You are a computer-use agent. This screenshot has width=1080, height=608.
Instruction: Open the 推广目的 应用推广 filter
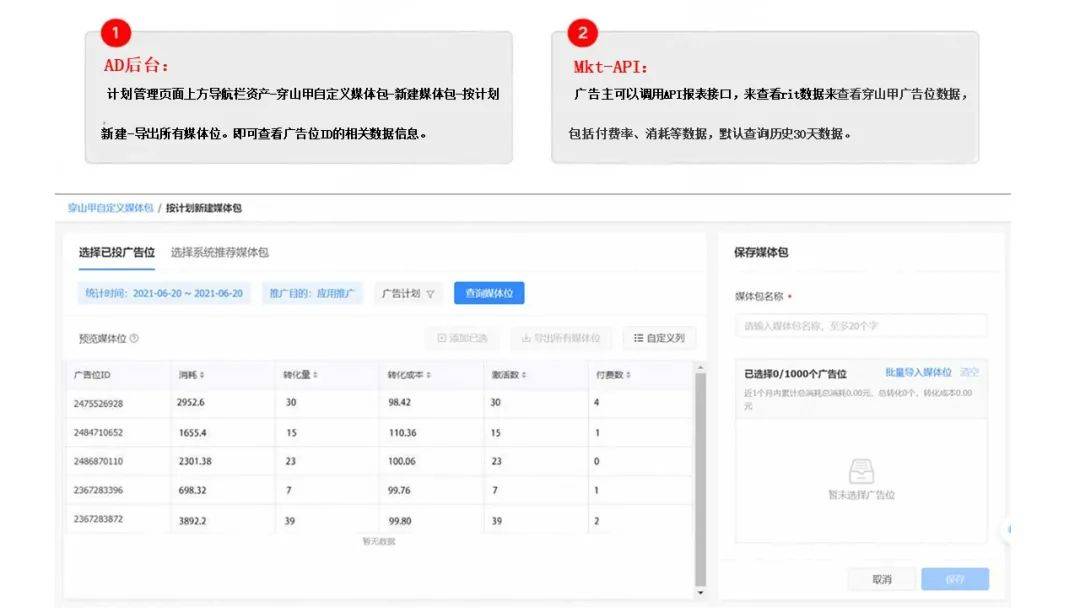click(x=311, y=294)
